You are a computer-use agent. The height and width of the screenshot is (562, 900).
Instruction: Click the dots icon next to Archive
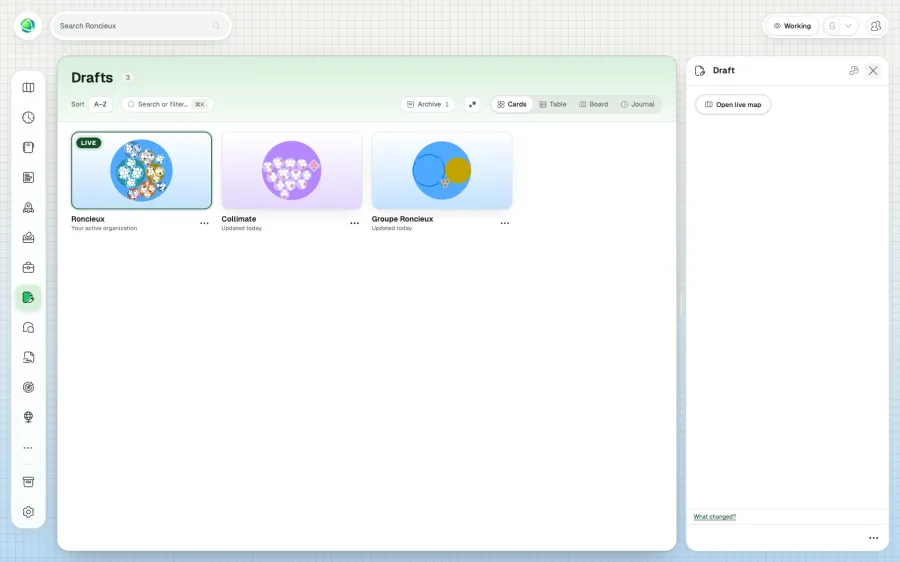(472, 104)
